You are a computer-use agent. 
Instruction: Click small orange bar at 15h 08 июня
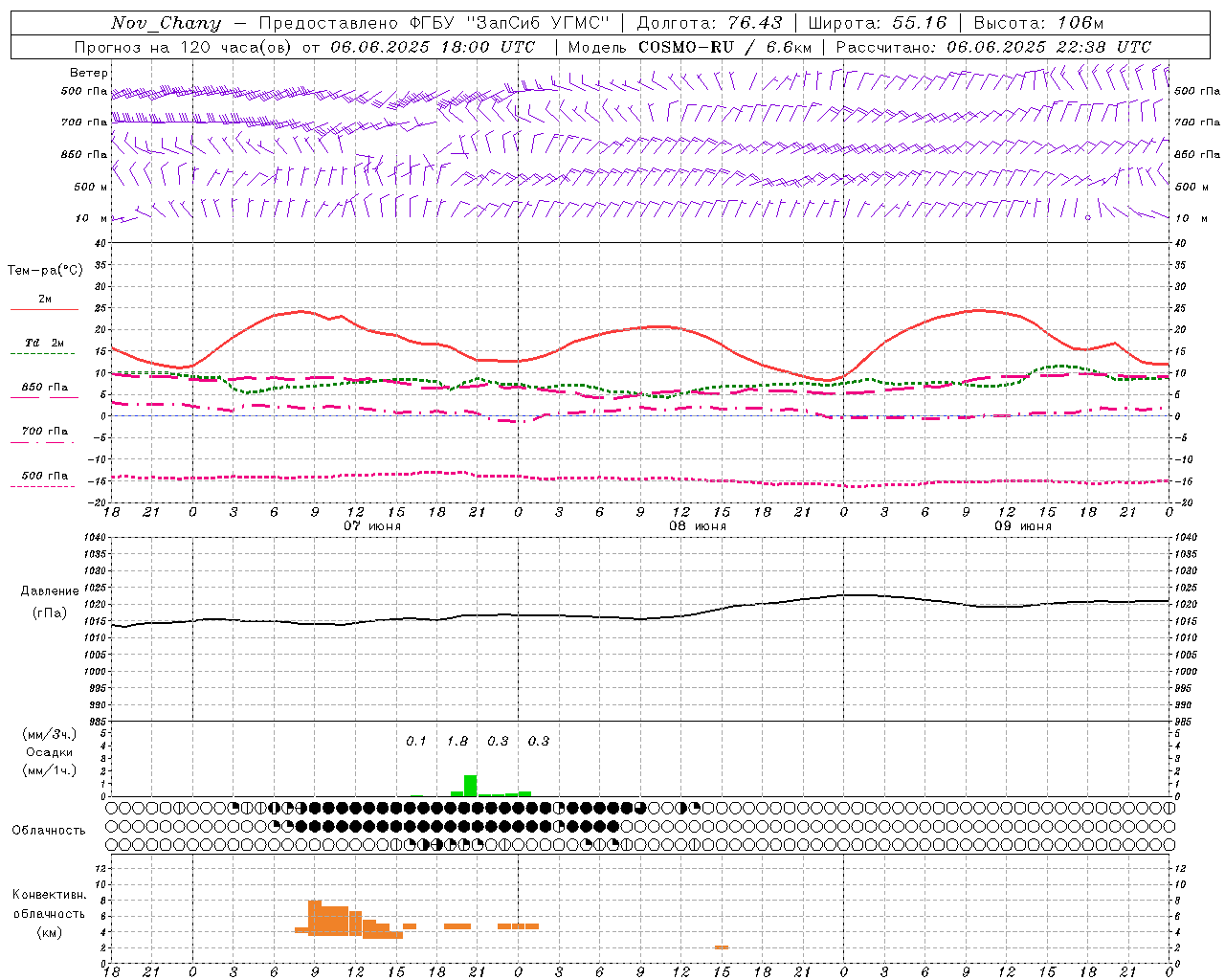pos(722,947)
